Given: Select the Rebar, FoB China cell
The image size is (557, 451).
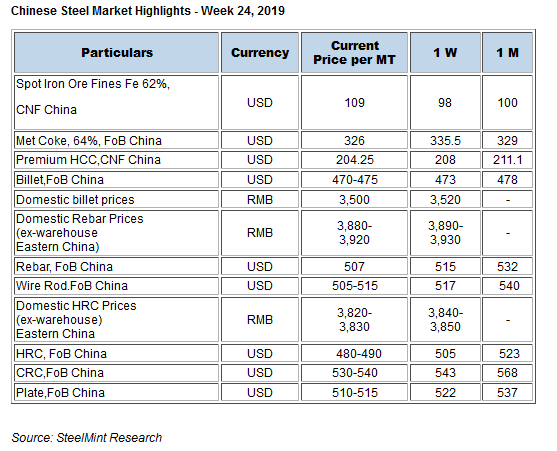Looking at the screenshot, I should [x=117, y=266].
